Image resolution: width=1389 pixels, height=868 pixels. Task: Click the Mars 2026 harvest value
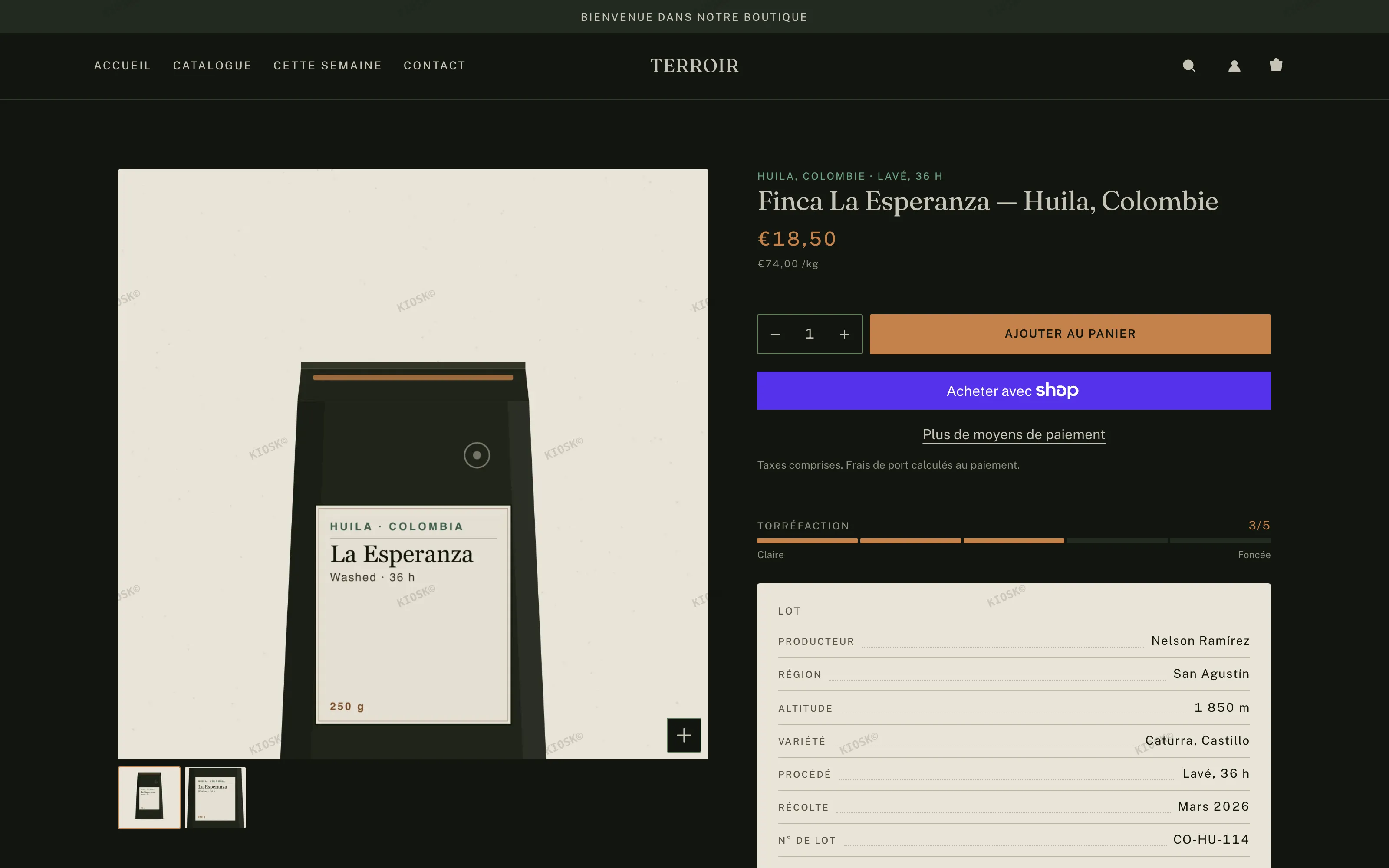tap(1213, 806)
